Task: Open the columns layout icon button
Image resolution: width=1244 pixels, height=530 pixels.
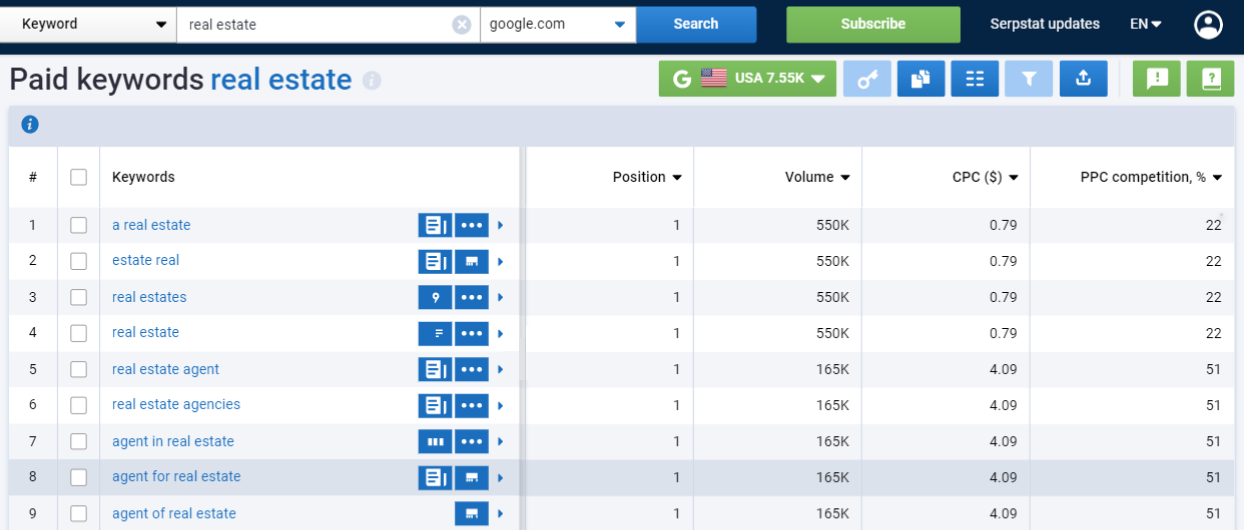Action: [975, 79]
